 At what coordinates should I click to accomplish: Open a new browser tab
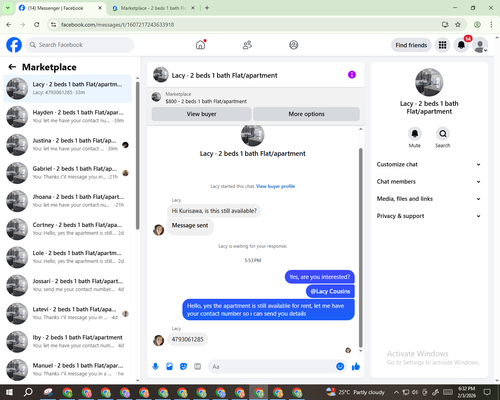207,8
